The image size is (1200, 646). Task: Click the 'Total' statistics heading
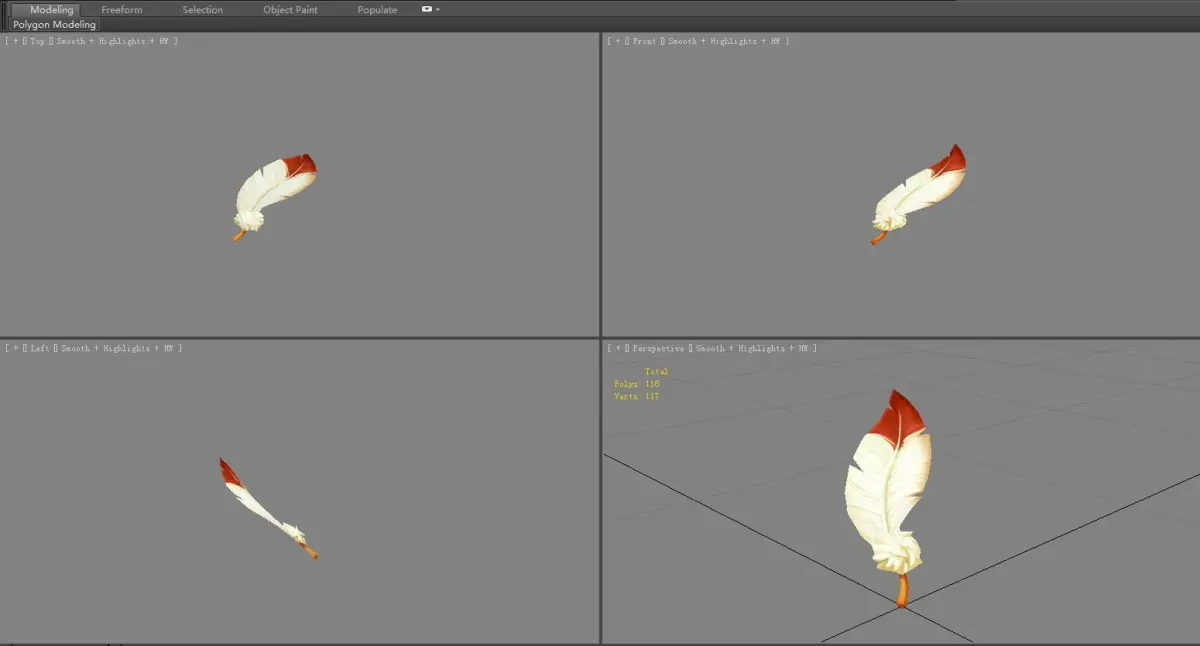pyautogui.click(x=656, y=372)
